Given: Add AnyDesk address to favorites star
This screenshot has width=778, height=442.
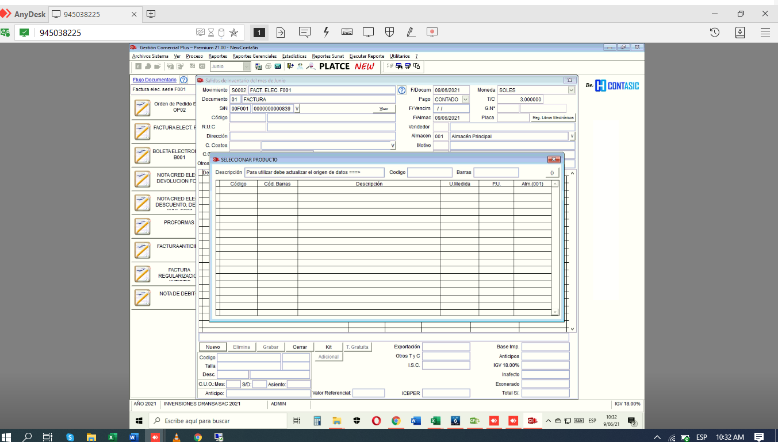Looking at the screenshot, I should [234, 33].
